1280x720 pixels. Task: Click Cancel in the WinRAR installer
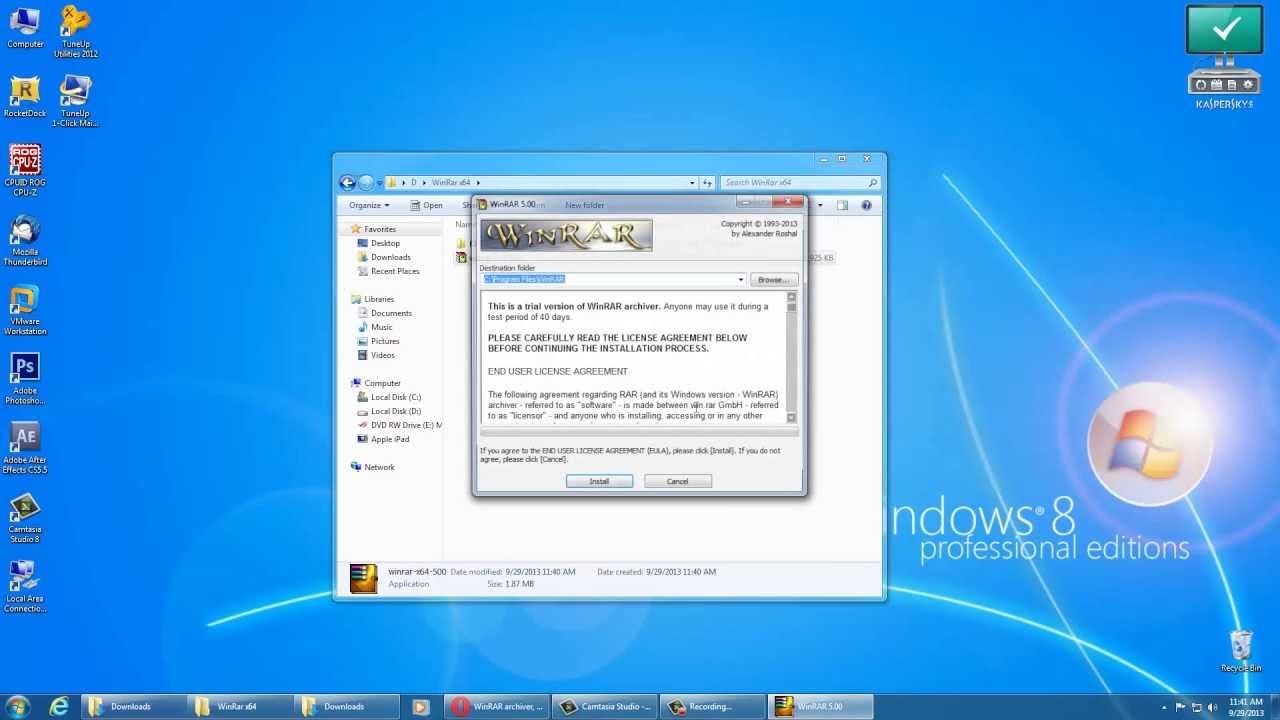(677, 481)
